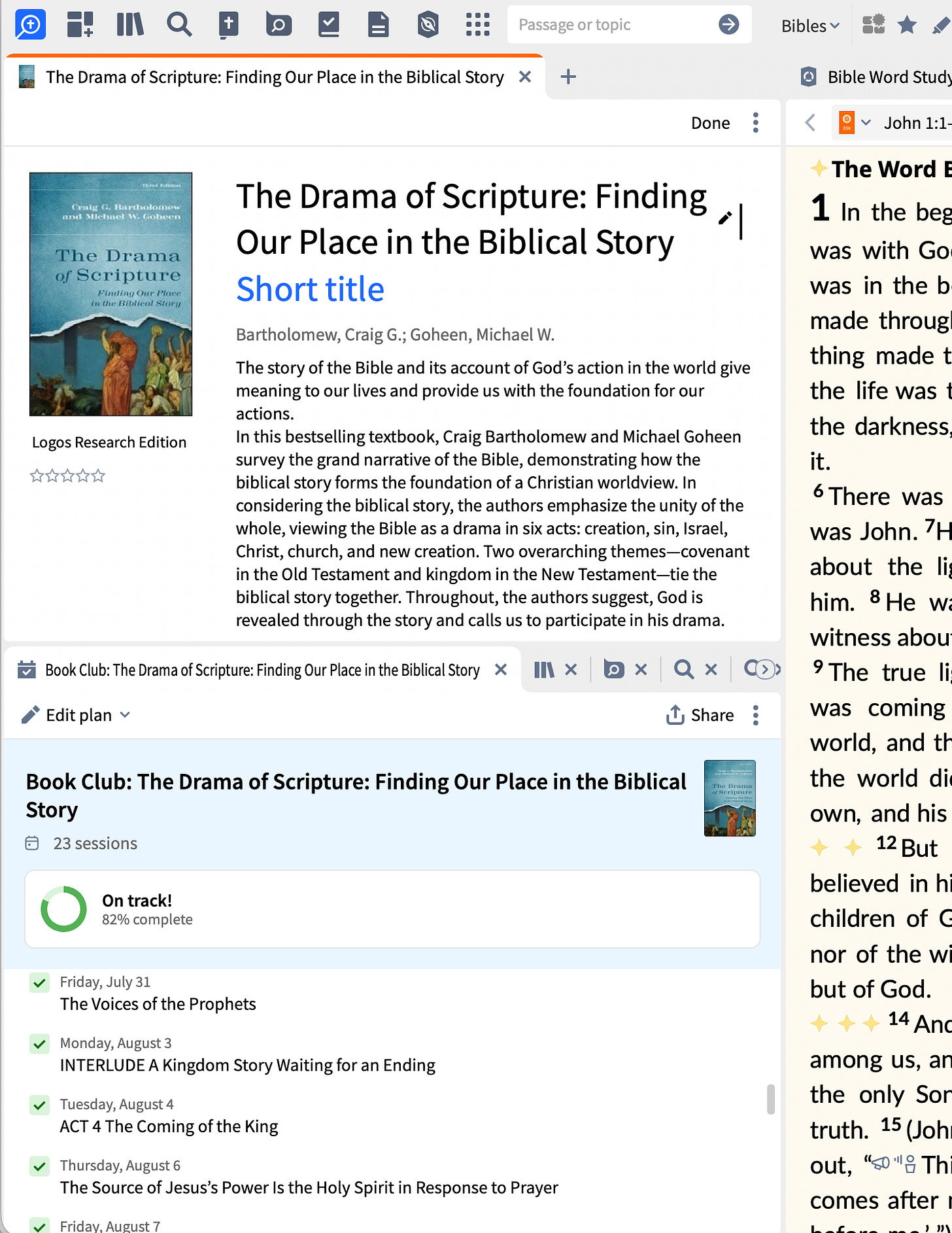
Task: Open The Voices of the Prophets session
Action: (158, 1004)
